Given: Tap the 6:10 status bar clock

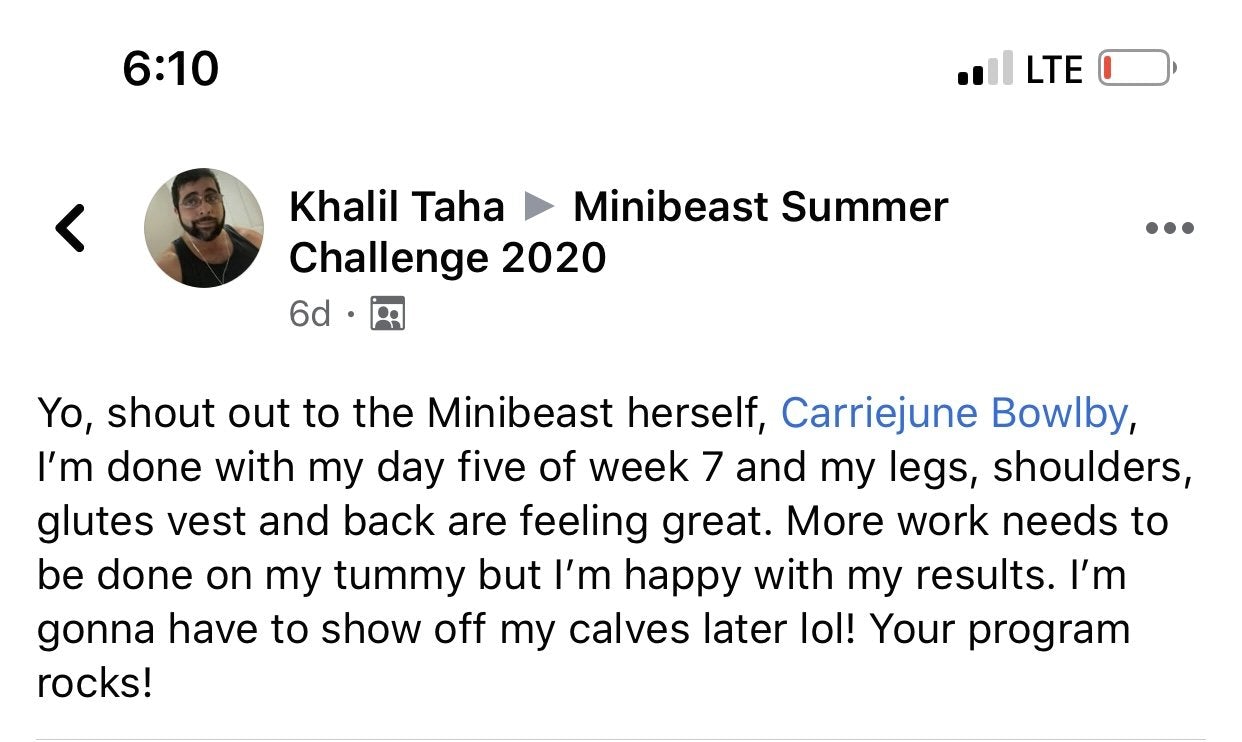Looking at the screenshot, I should (170, 69).
